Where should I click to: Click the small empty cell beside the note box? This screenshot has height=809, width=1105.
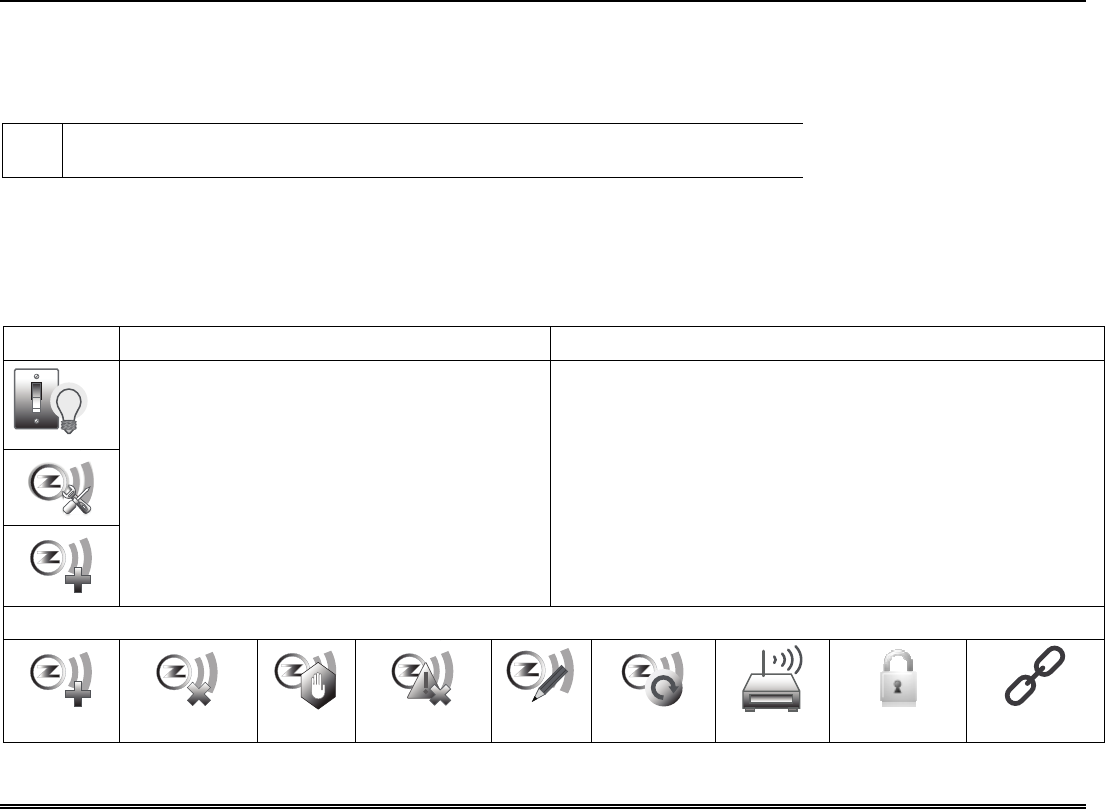click(32, 150)
